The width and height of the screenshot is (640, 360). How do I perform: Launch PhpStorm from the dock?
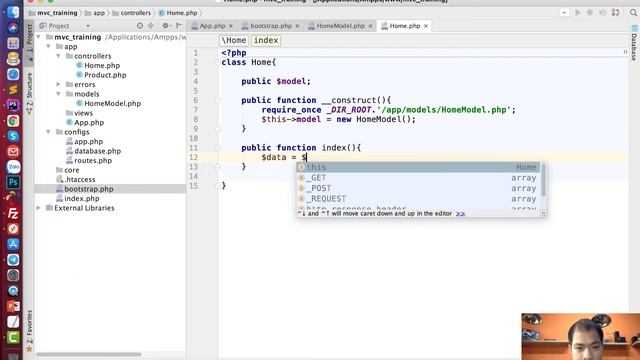coord(13,105)
